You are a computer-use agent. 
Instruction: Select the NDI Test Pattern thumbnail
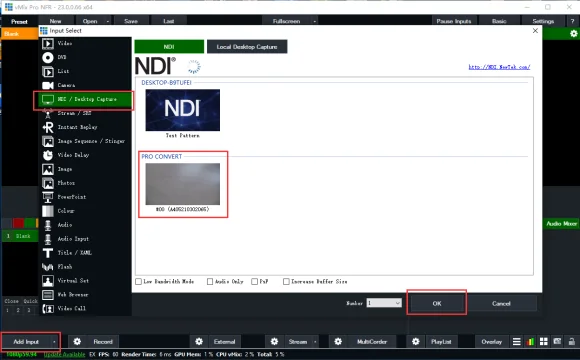coord(182,110)
